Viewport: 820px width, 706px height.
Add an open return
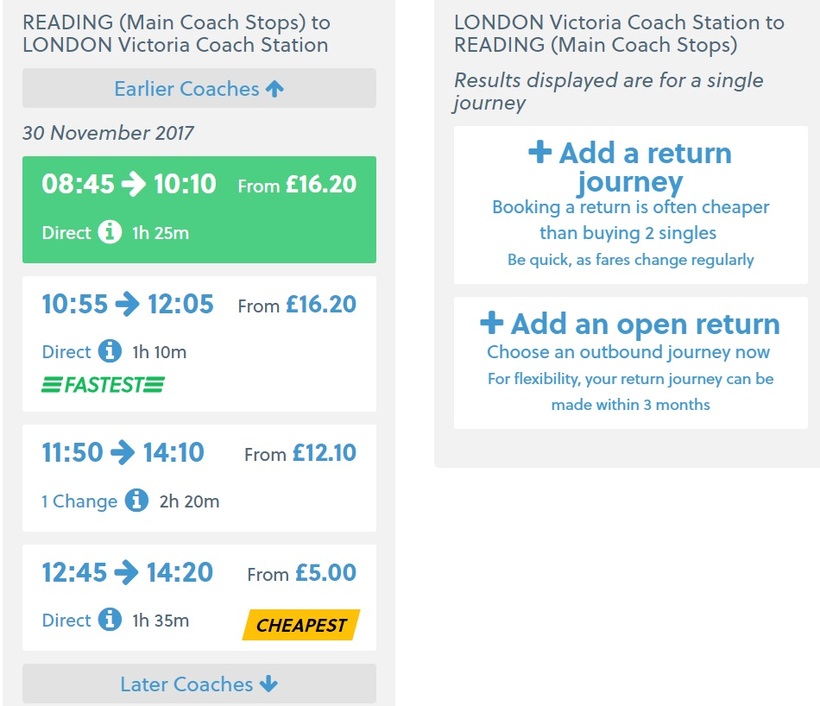point(631,363)
